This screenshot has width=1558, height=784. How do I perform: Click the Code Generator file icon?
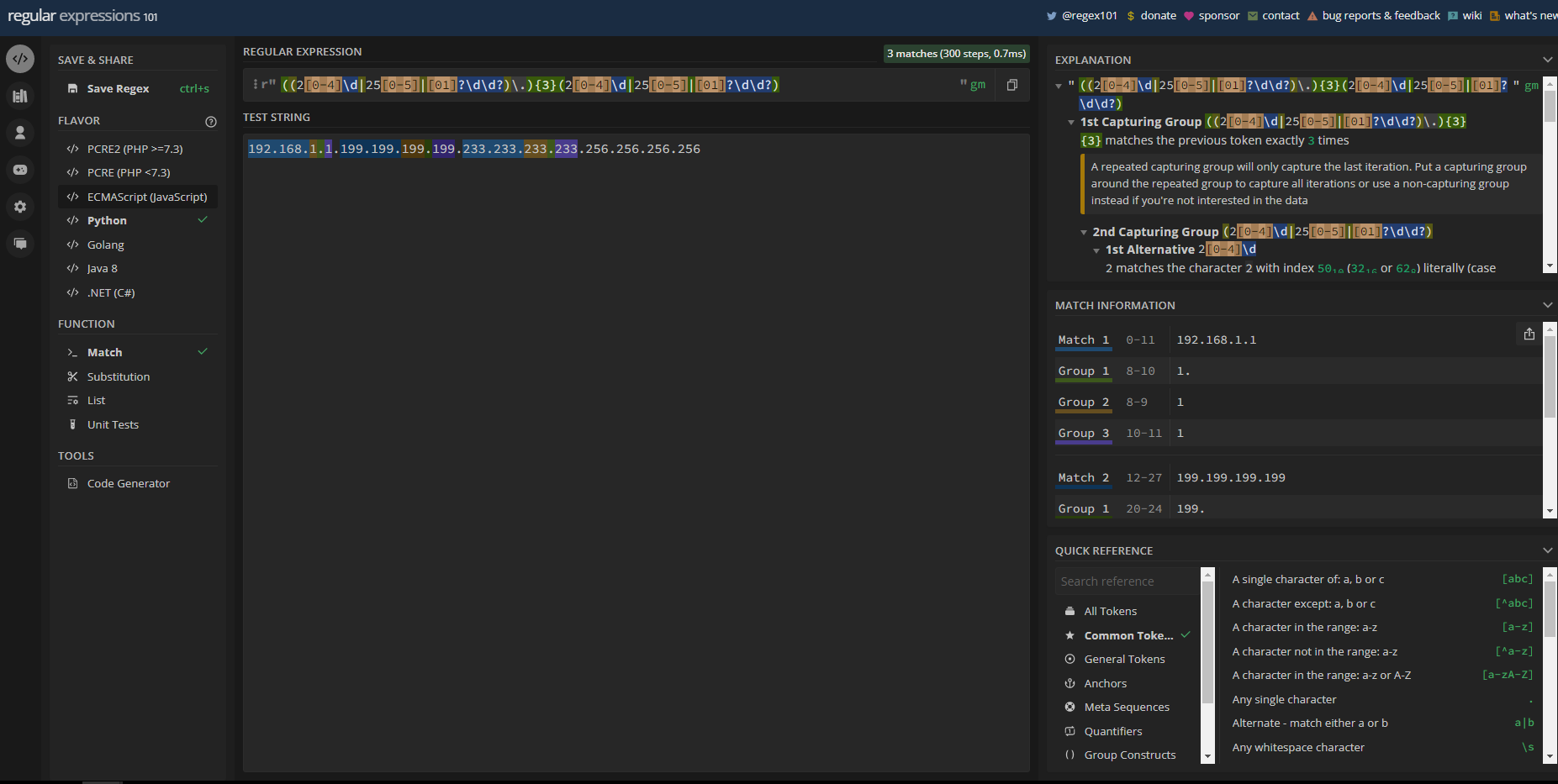coord(72,483)
